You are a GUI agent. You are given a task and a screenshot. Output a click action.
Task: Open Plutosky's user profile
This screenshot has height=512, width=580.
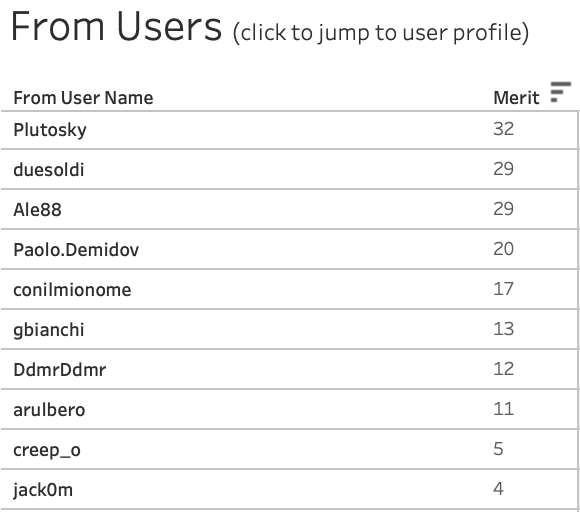[x=50, y=130]
